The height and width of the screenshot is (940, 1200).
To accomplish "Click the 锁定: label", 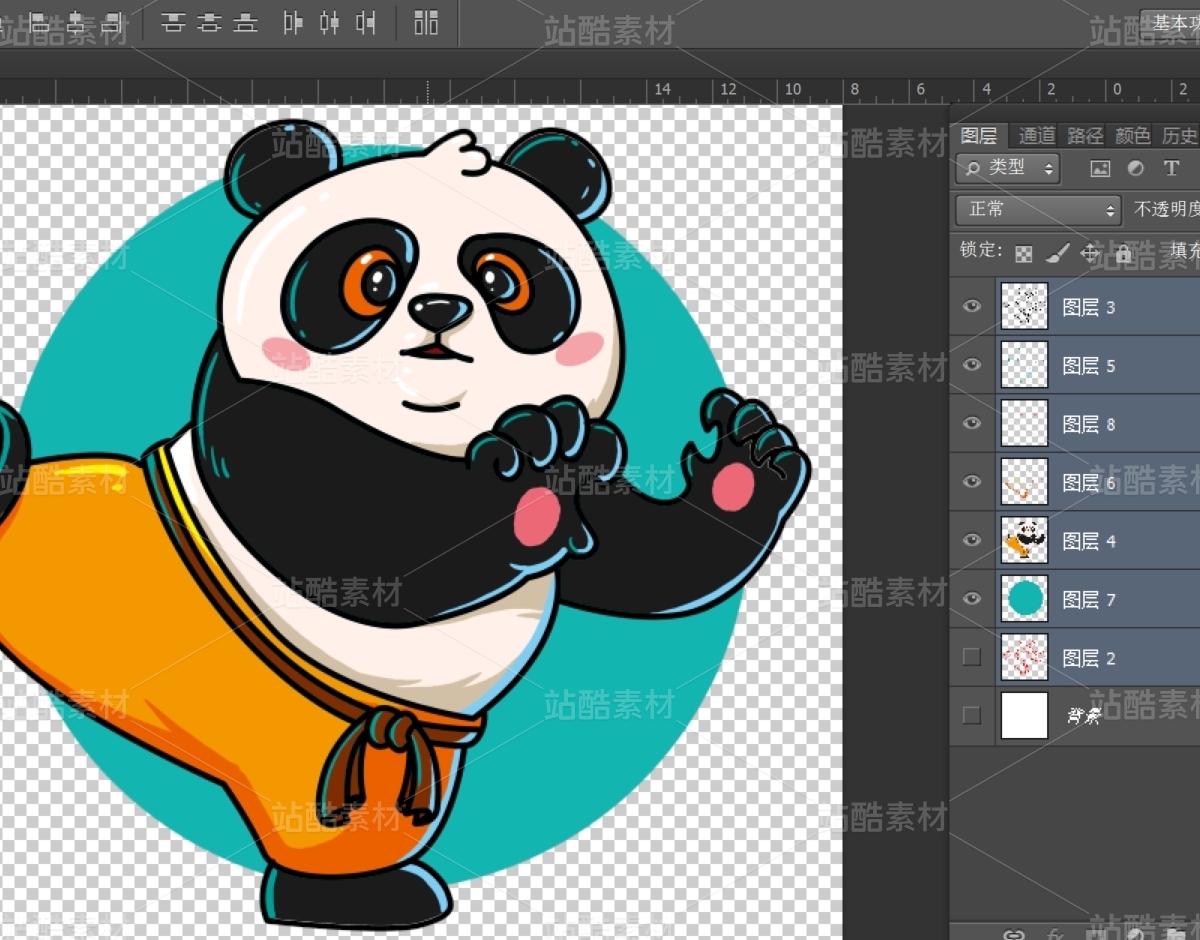I will pyautogui.click(x=981, y=250).
